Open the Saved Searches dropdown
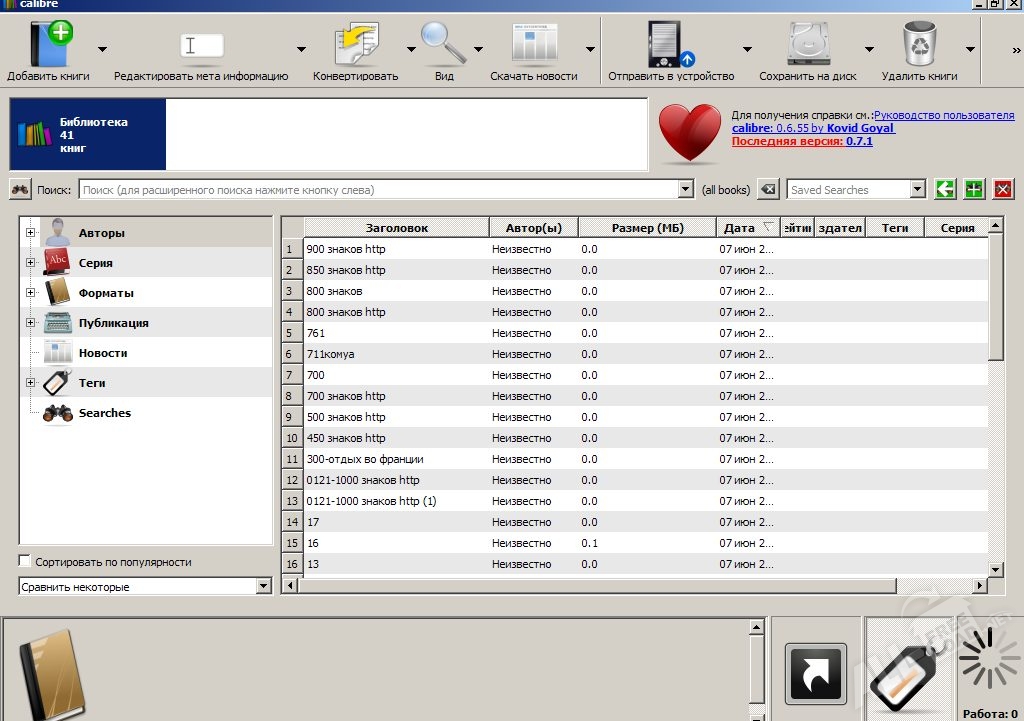The image size is (1024, 721). pos(917,189)
